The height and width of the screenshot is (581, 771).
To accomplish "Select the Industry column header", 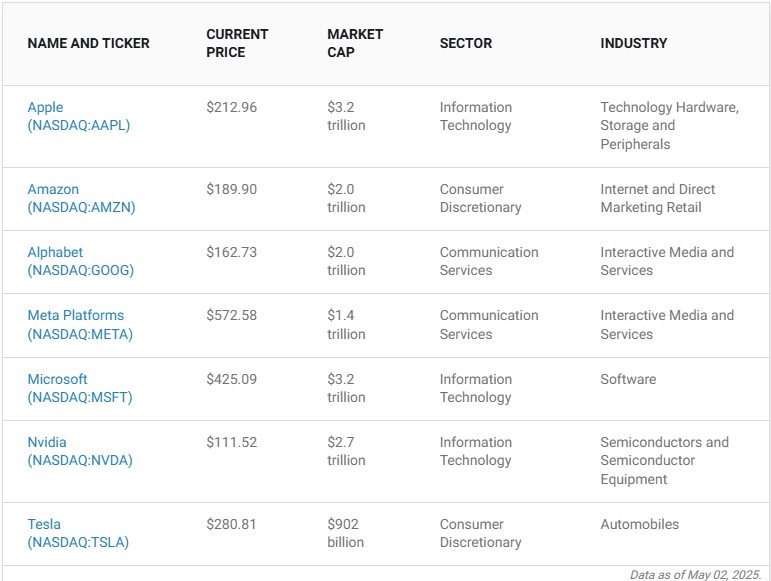I will coord(634,44).
